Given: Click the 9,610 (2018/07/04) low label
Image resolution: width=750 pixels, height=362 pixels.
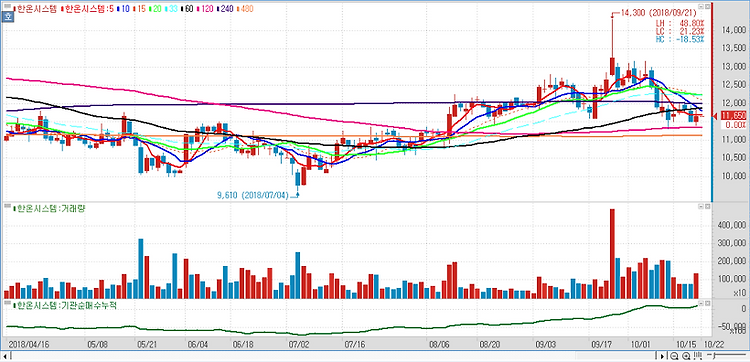Looking at the screenshot, I should tap(253, 195).
